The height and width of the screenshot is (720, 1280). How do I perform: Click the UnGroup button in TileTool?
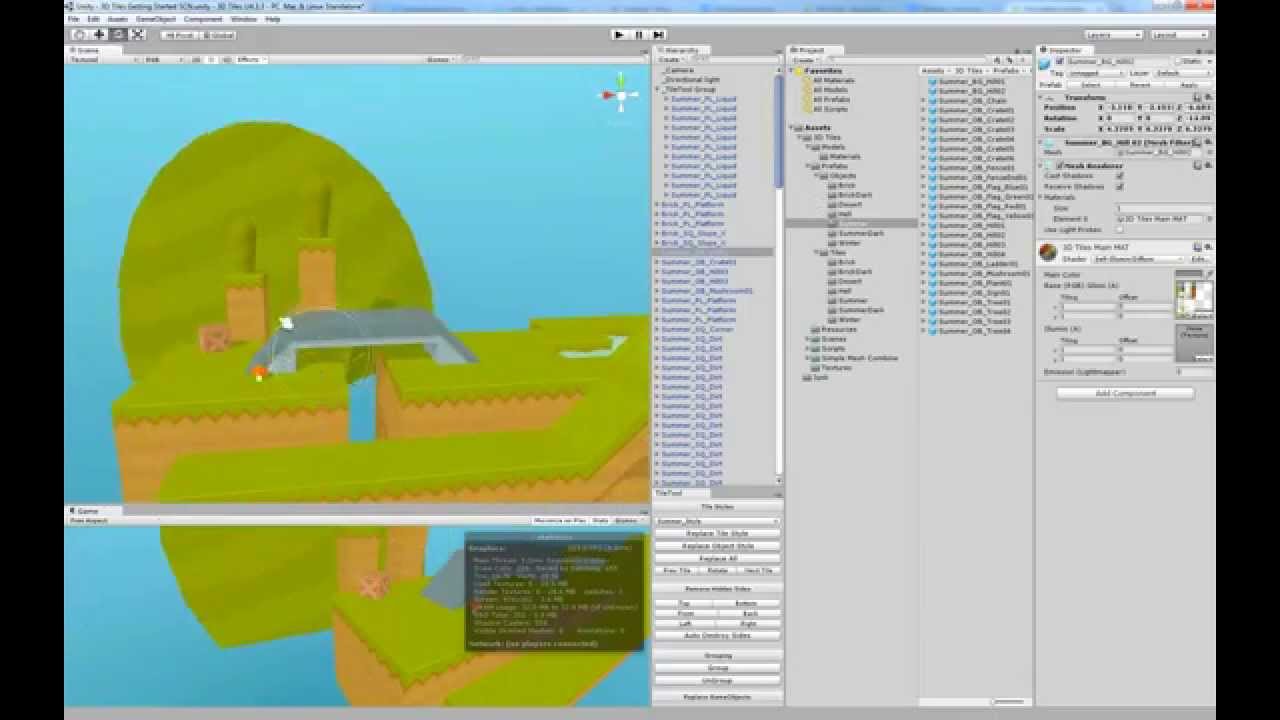pos(717,680)
